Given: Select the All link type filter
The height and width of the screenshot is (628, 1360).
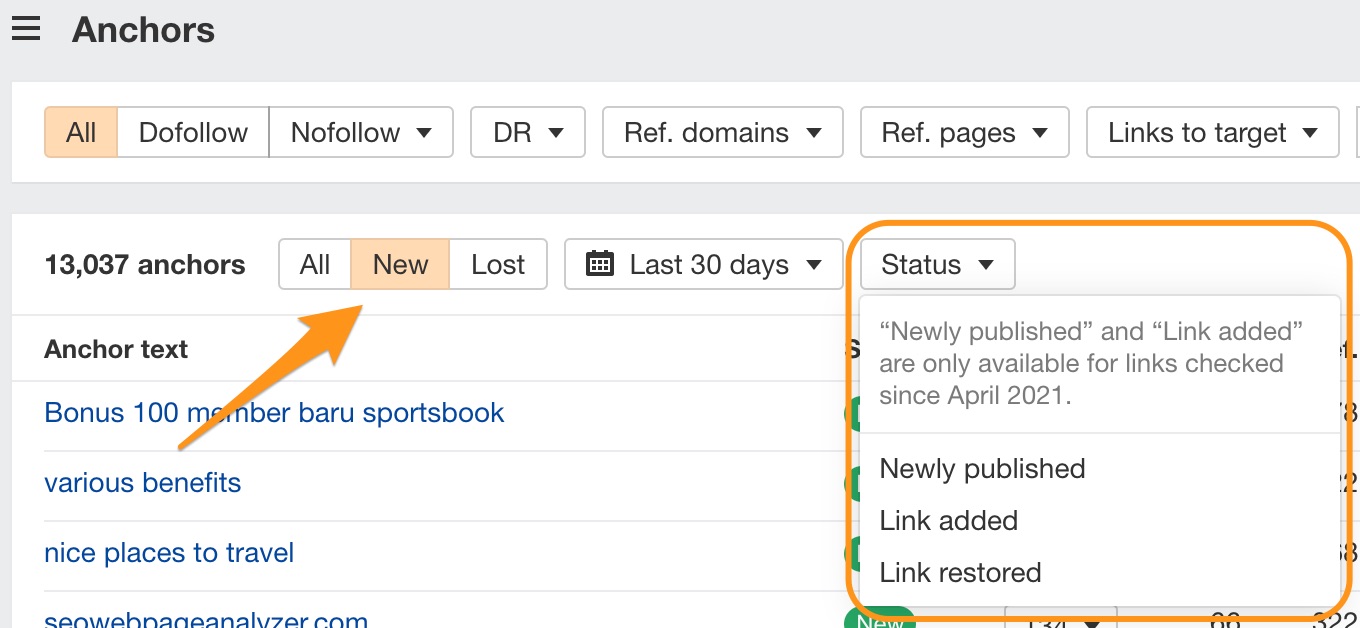Looking at the screenshot, I should coord(81,132).
